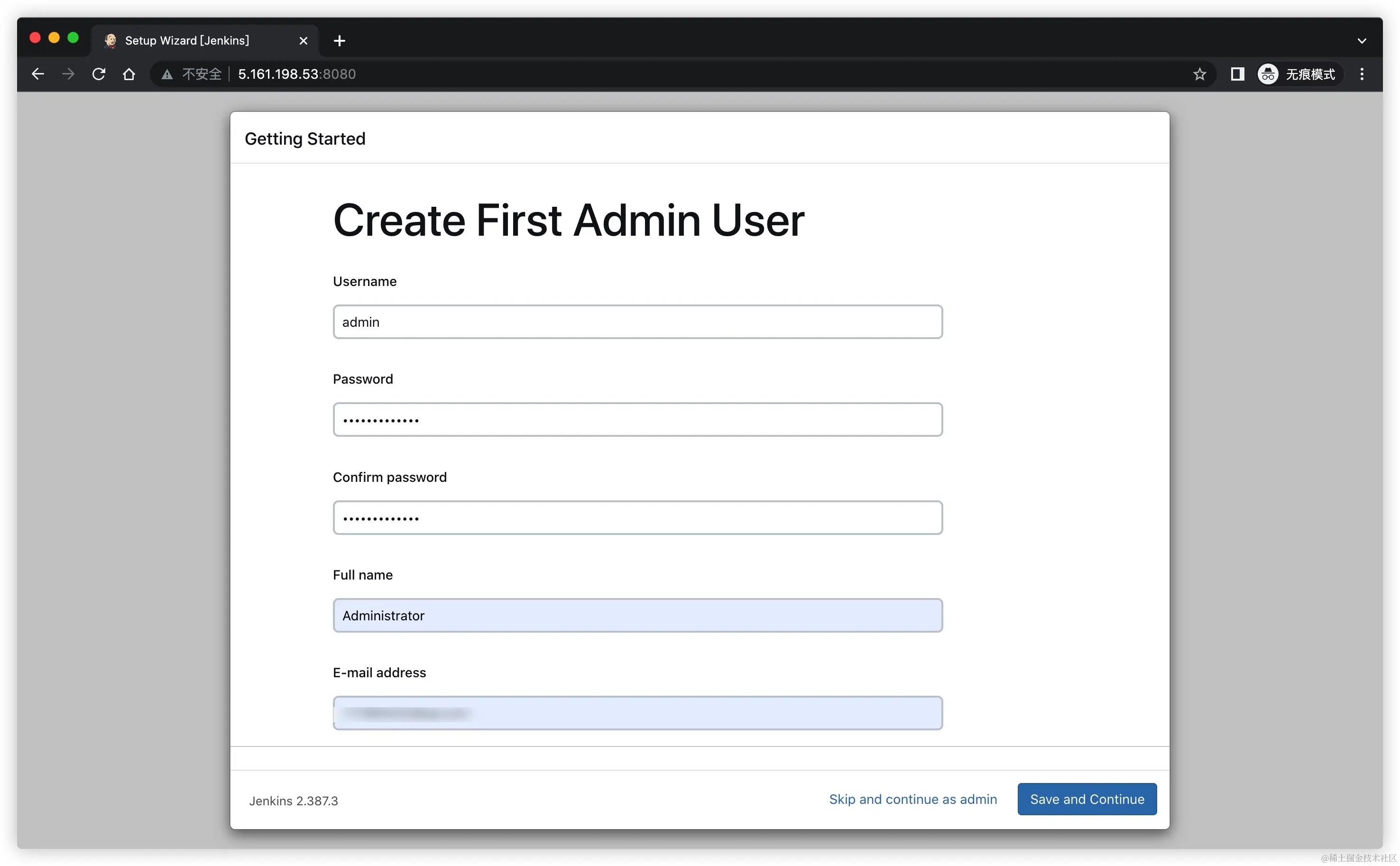The height and width of the screenshot is (866, 1400).
Task: Open the browser side panel
Action: point(1237,74)
